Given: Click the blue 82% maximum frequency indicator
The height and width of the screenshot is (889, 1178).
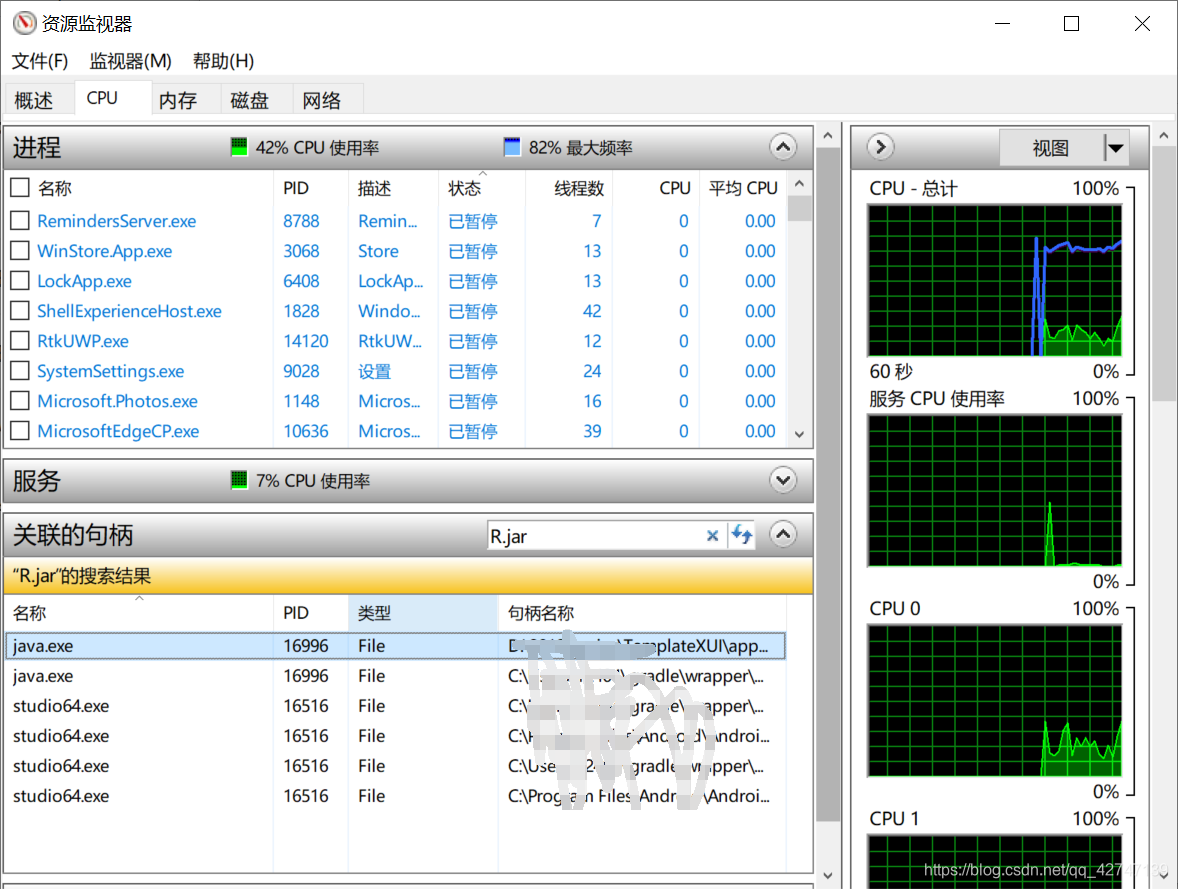Looking at the screenshot, I should tap(512, 147).
